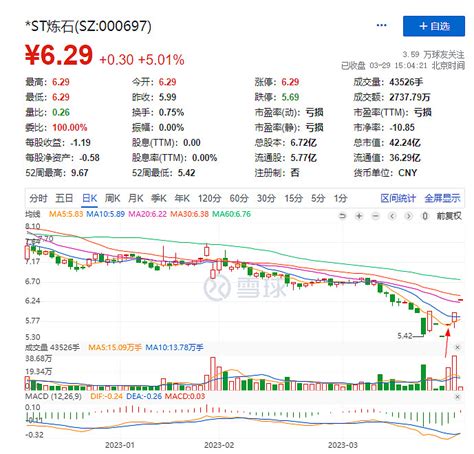Click the DEA:-0.26 value
Viewport: 474px width, 454px height.
(144, 396)
